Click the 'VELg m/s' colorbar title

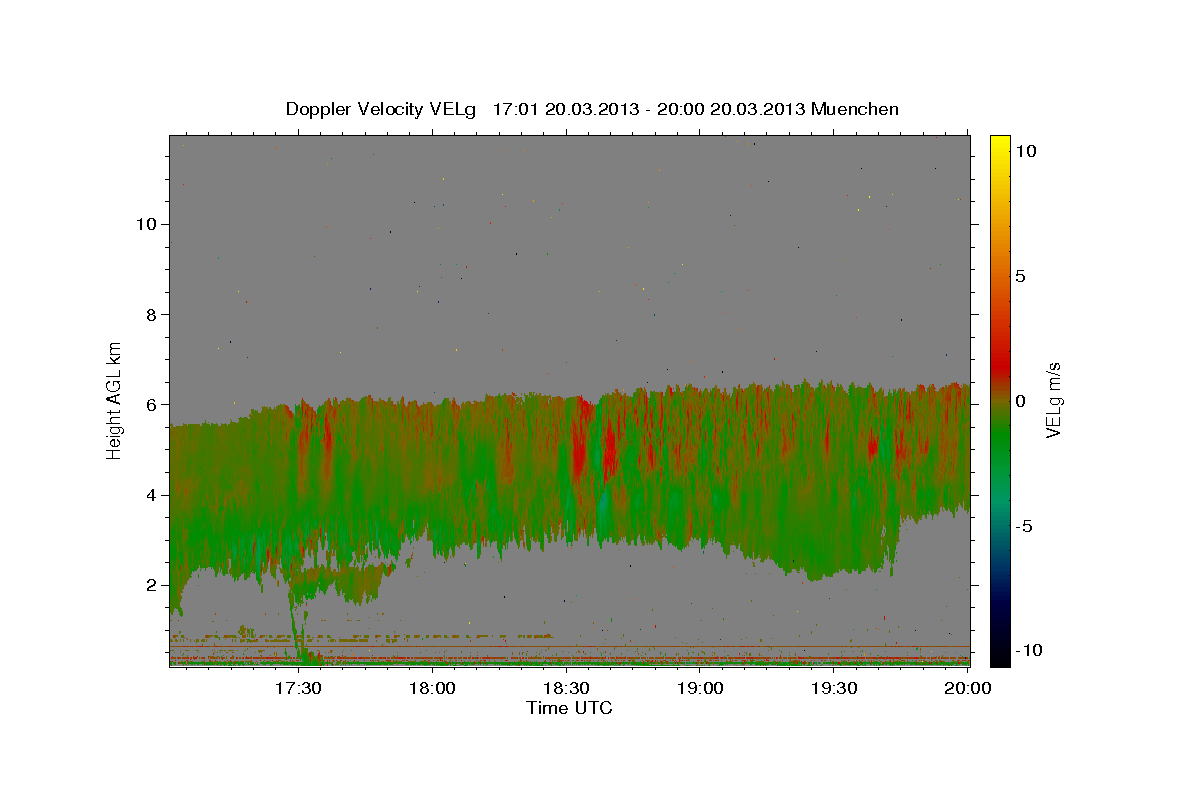(x=1053, y=399)
